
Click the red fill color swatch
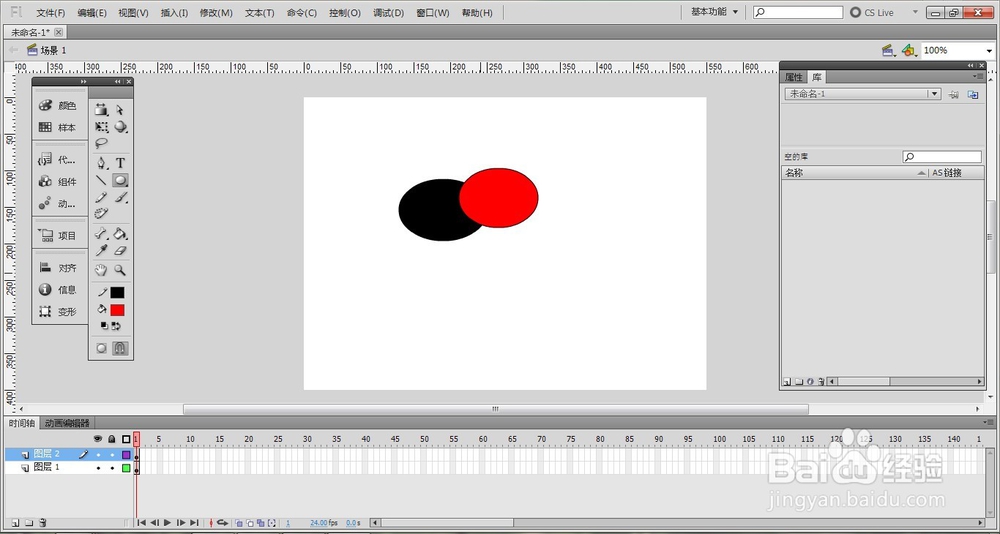[117, 310]
